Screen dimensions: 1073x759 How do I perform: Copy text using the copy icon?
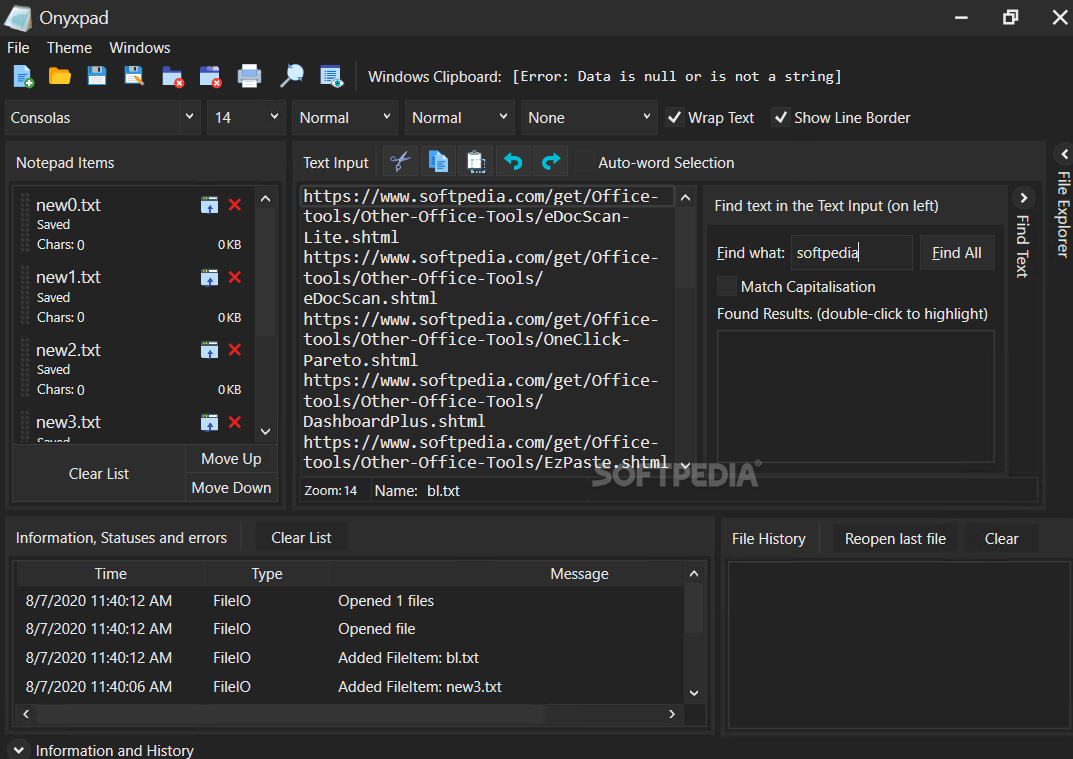[438, 162]
